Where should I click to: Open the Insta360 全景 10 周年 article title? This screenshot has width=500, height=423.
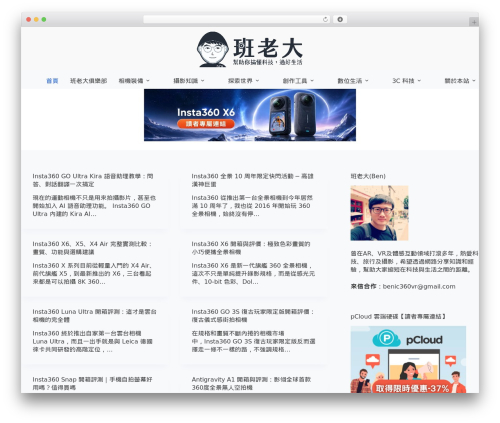coord(252,180)
